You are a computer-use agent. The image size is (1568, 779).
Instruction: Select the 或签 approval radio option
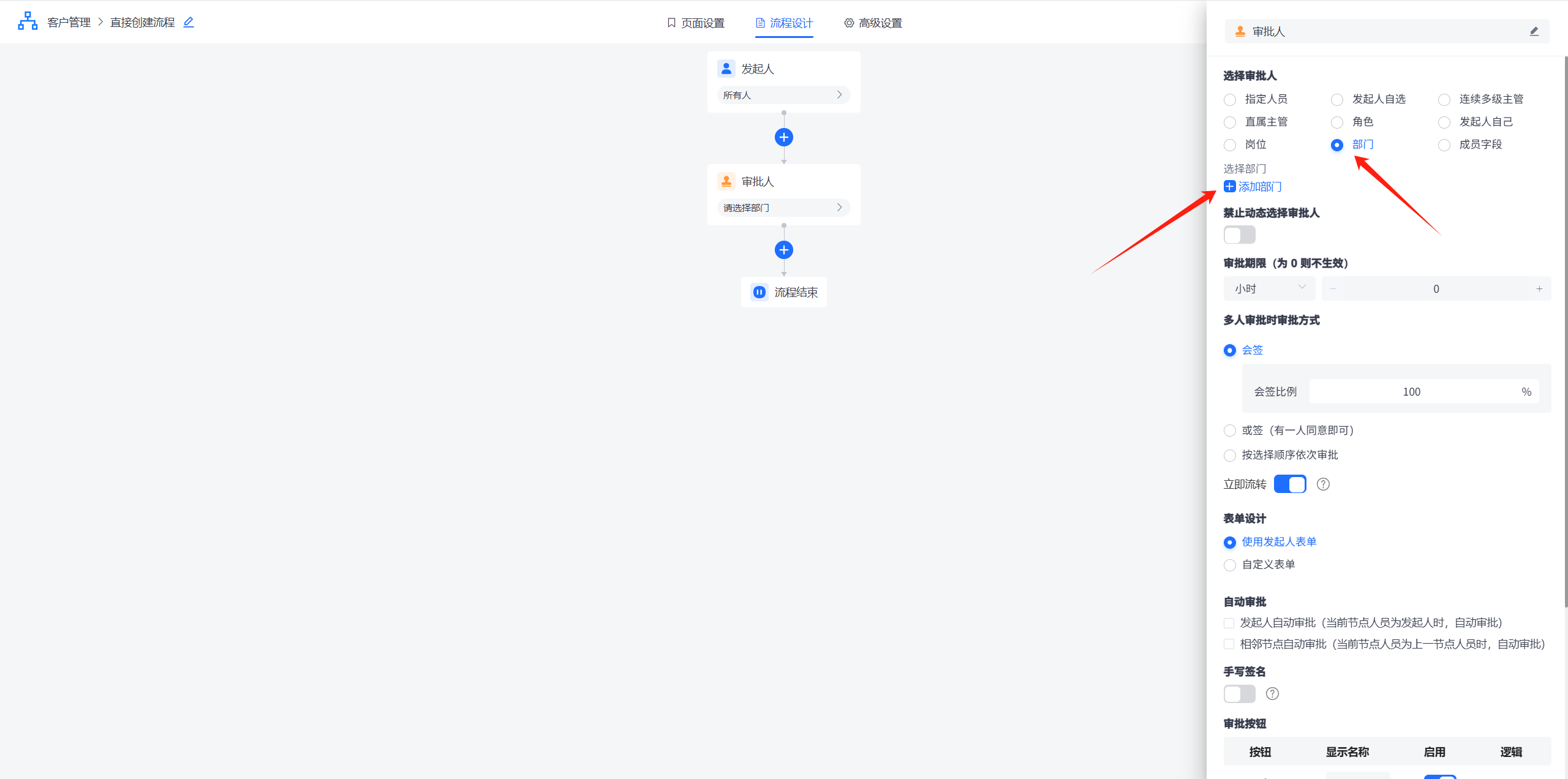1229,431
